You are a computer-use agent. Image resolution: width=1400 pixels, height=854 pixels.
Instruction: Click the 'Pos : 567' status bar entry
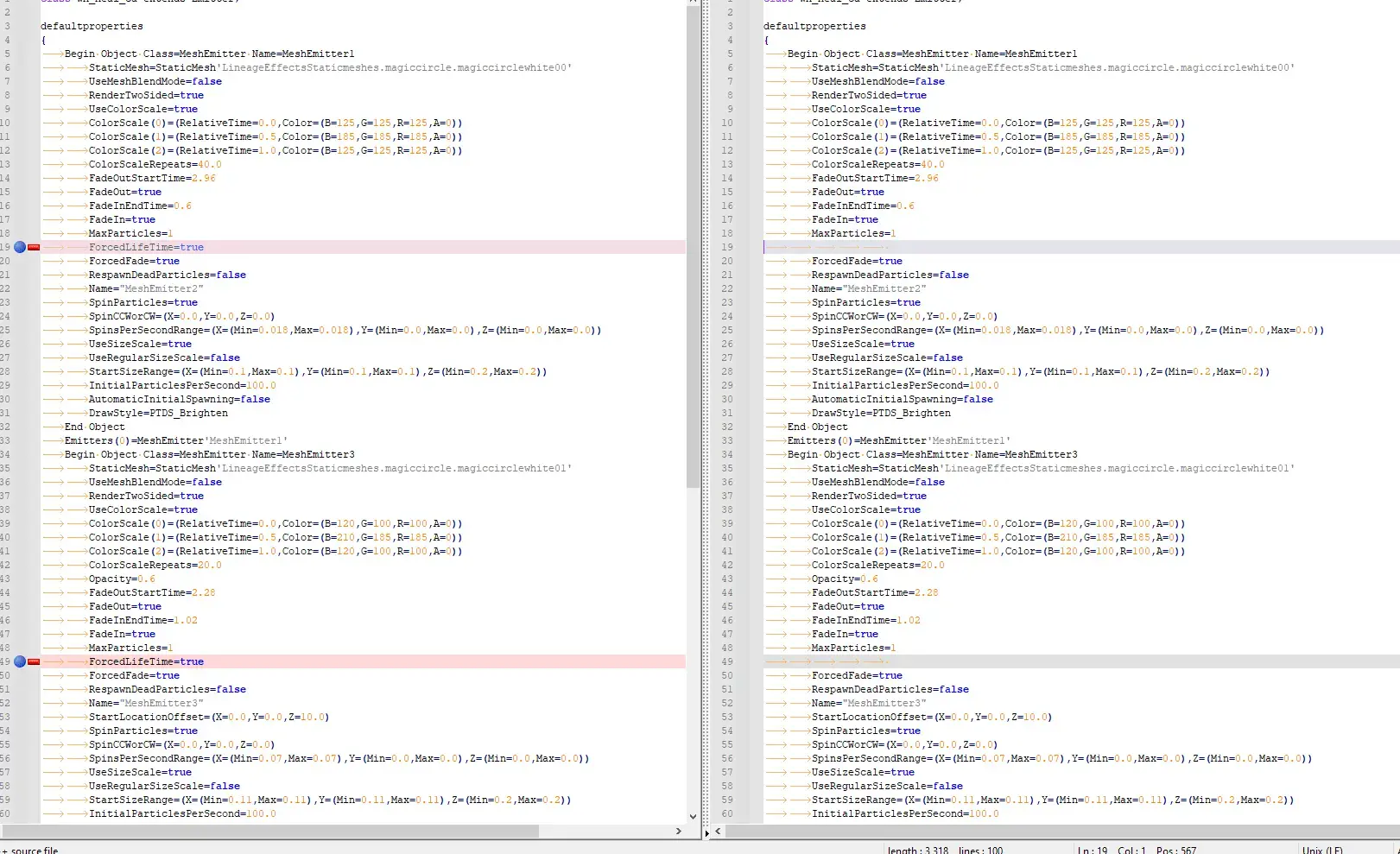[x=1176, y=851]
